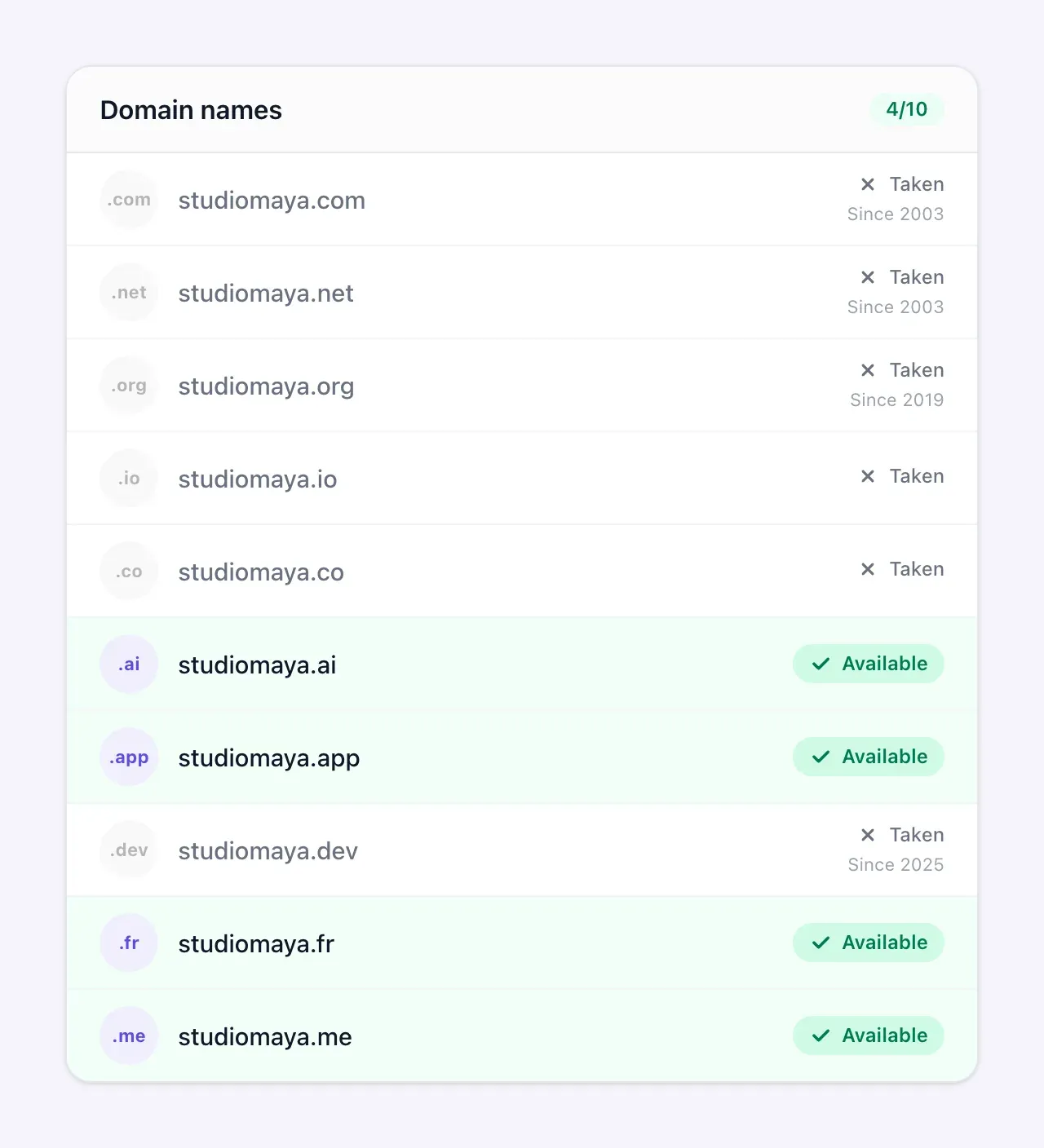Screen dimensions: 1044x1148
Task: Click the 4/10 availability counter badge
Action: 907,109
